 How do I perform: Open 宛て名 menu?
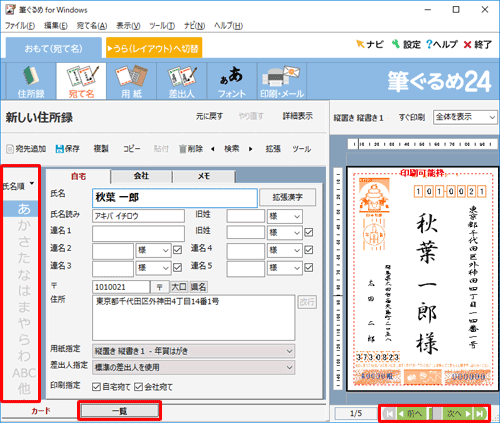click(92, 26)
